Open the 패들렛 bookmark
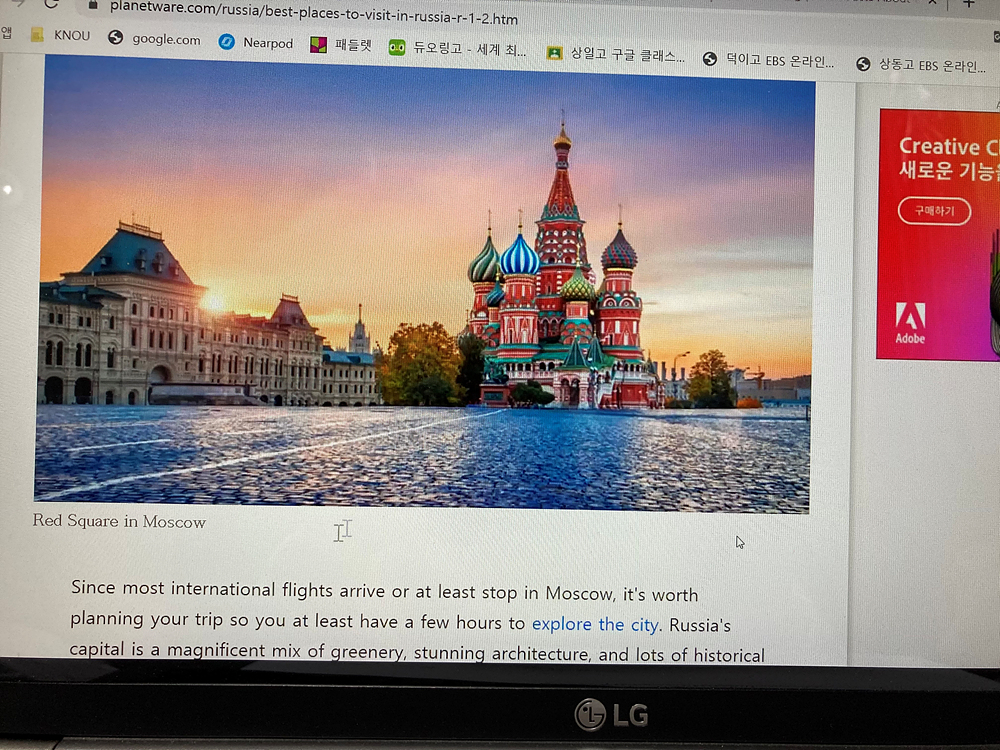 [x=340, y=45]
